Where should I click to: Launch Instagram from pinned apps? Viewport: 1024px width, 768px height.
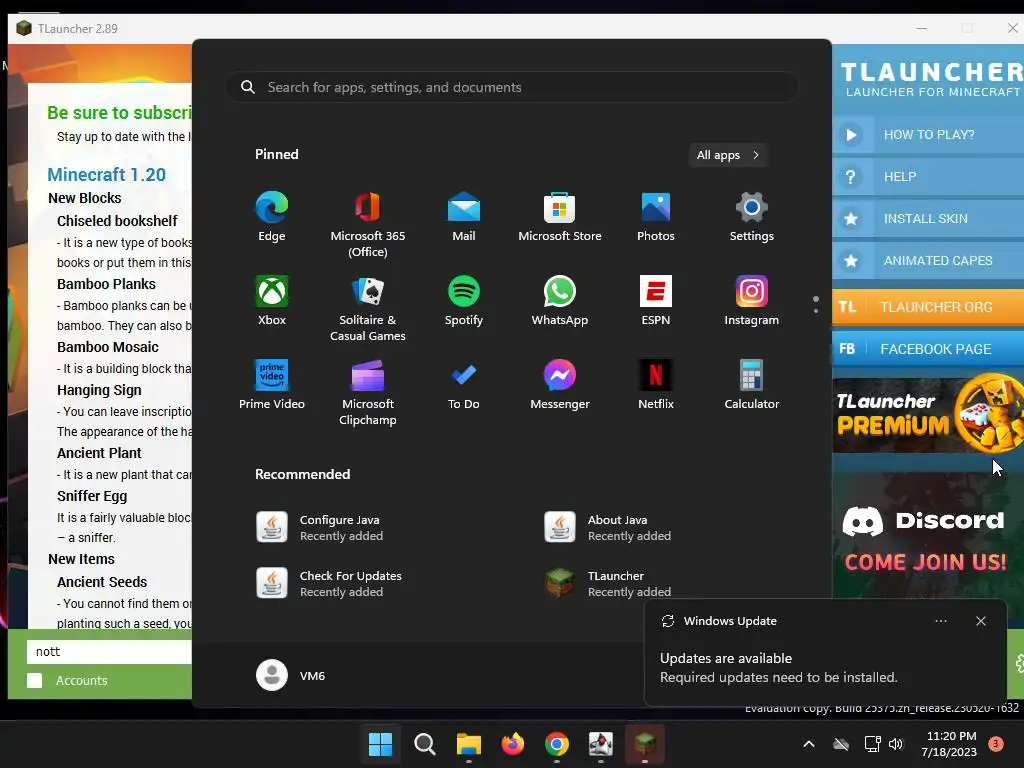pos(752,301)
